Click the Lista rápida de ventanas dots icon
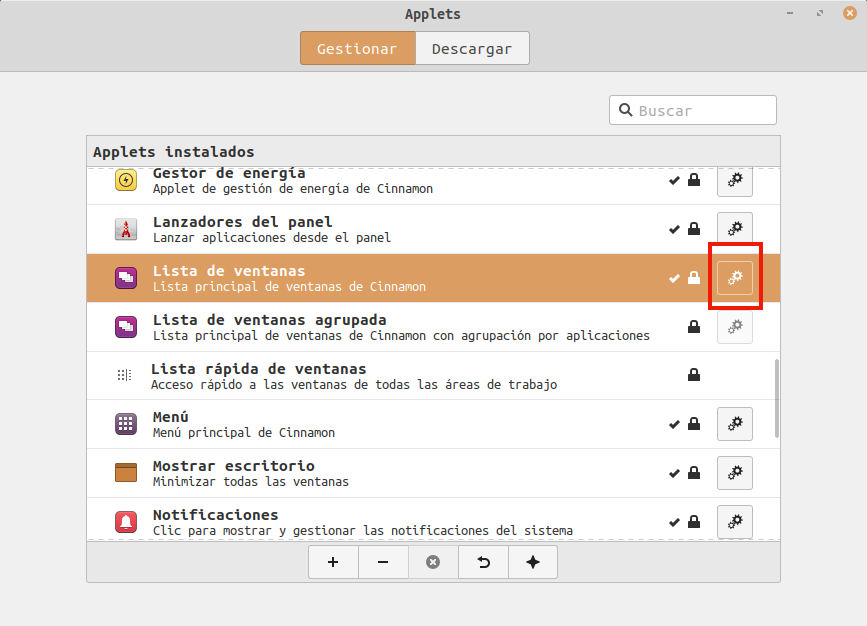Viewport: 867px width, 626px height. pos(125,375)
